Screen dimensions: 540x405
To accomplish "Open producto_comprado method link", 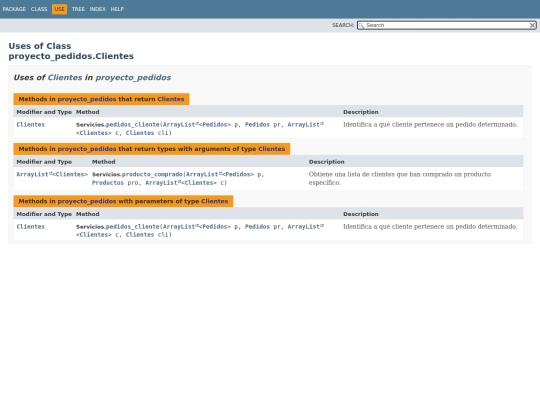I will click(152, 174).
